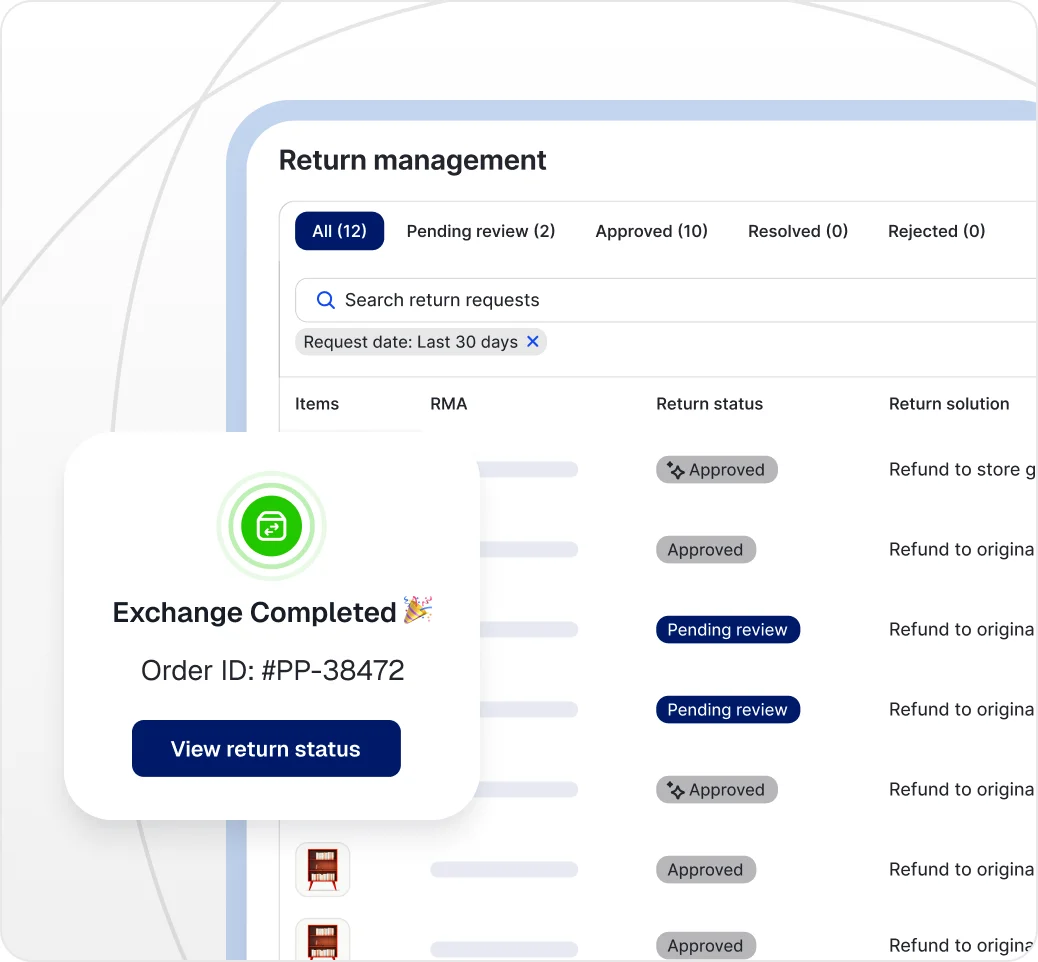Click Order ID #PP-38472 text
The width and height of the screenshot is (1038, 962).
tap(272, 670)
